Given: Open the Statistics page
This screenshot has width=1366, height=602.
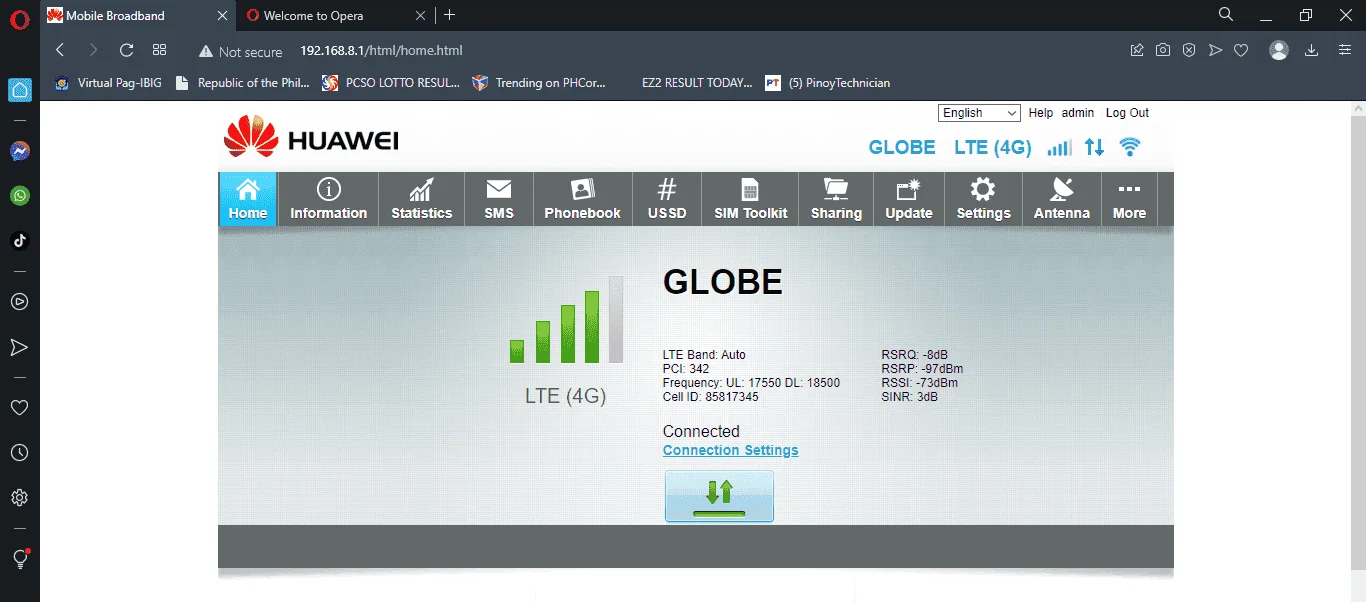Looking at the screenshot, I should (x=421, y=199).
